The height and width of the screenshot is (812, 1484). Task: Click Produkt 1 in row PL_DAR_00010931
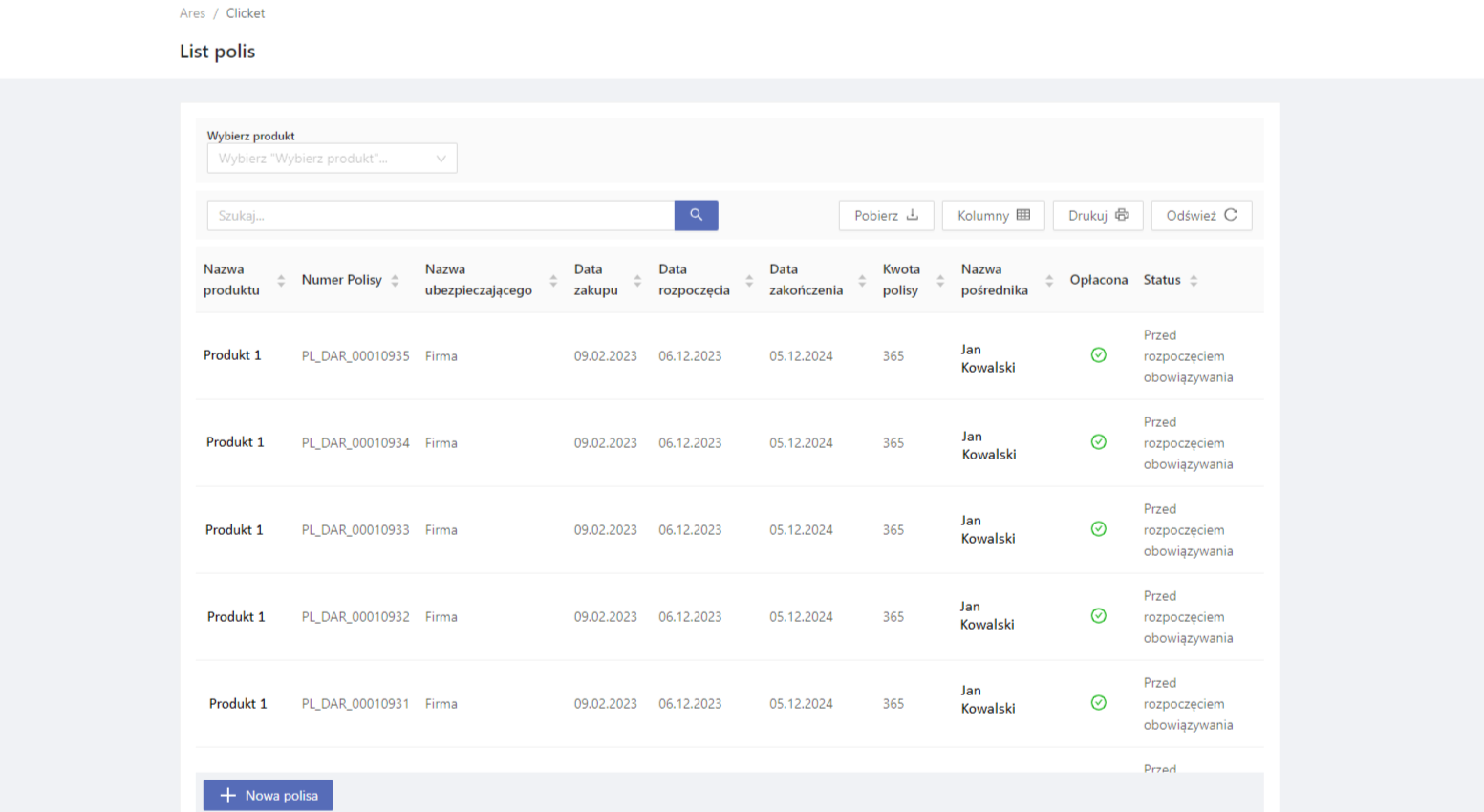point(238,704)
